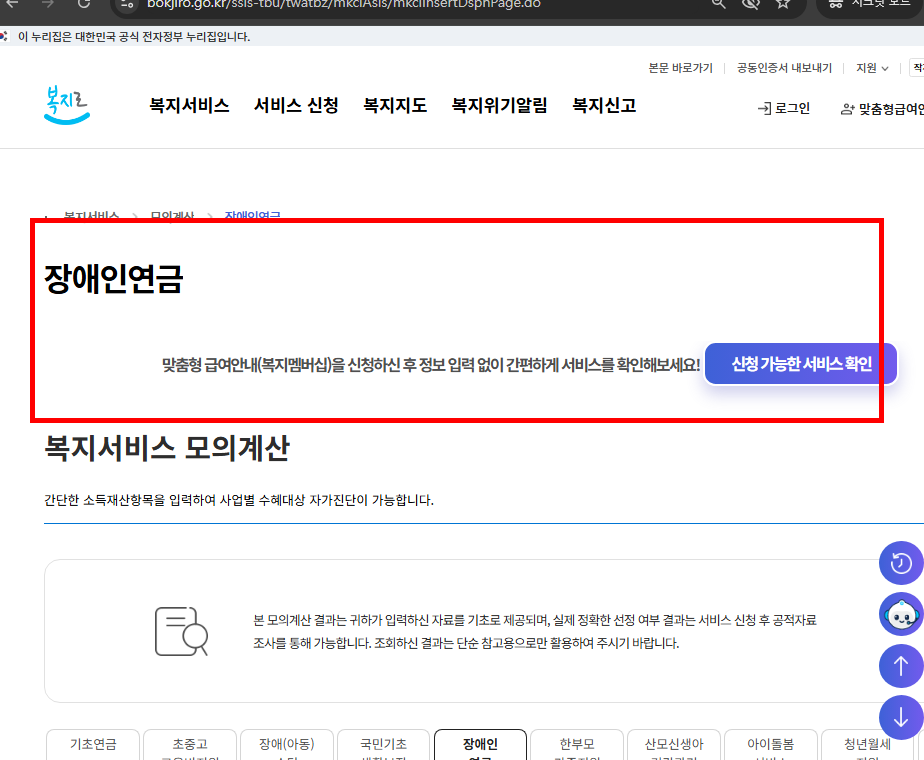
Task: Click the search icon in the address bar
Action: [718, 3]
